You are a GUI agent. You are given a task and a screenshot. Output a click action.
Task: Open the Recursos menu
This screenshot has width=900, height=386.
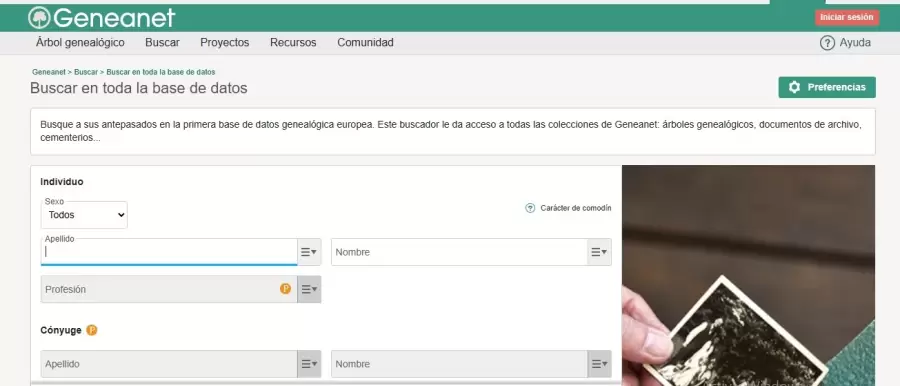293,43
